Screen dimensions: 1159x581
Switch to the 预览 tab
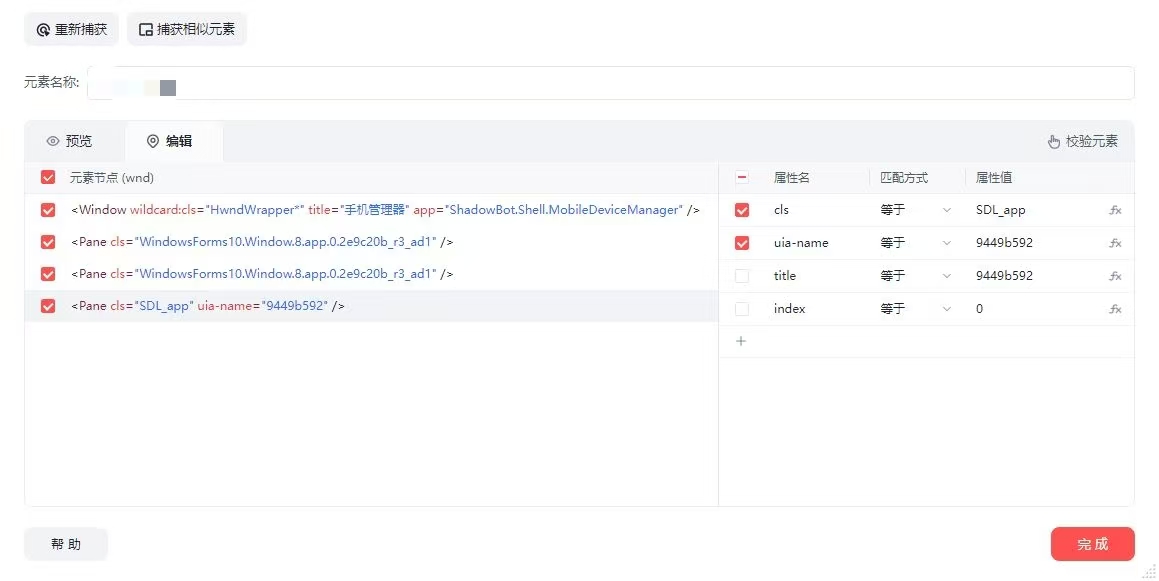(x=69, y=141)
